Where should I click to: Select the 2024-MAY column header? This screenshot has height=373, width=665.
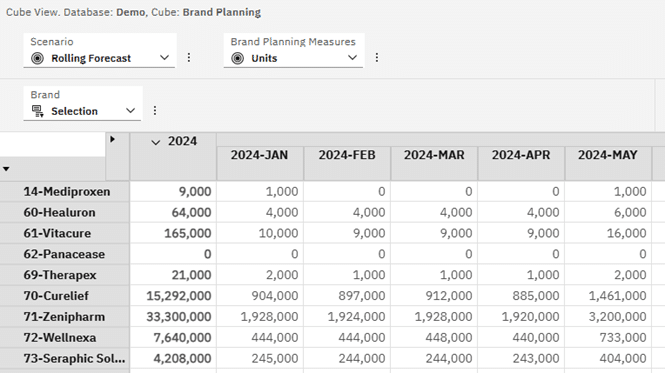pos(608,163)
